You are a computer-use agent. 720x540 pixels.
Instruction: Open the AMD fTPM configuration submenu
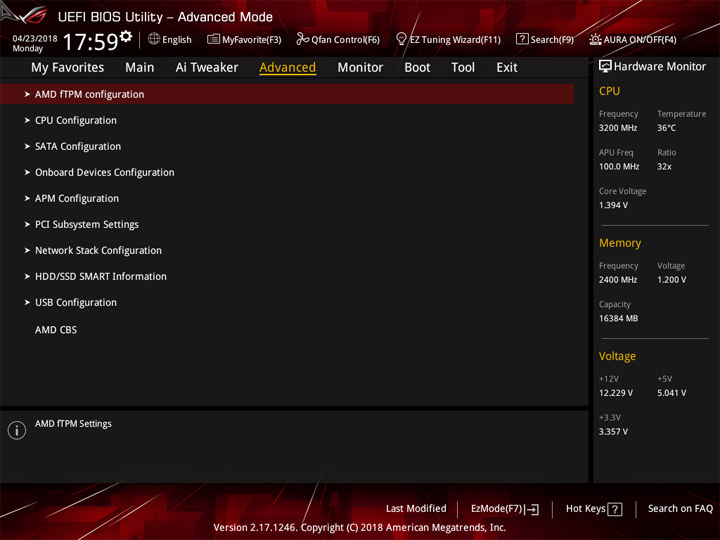[287, 94]
